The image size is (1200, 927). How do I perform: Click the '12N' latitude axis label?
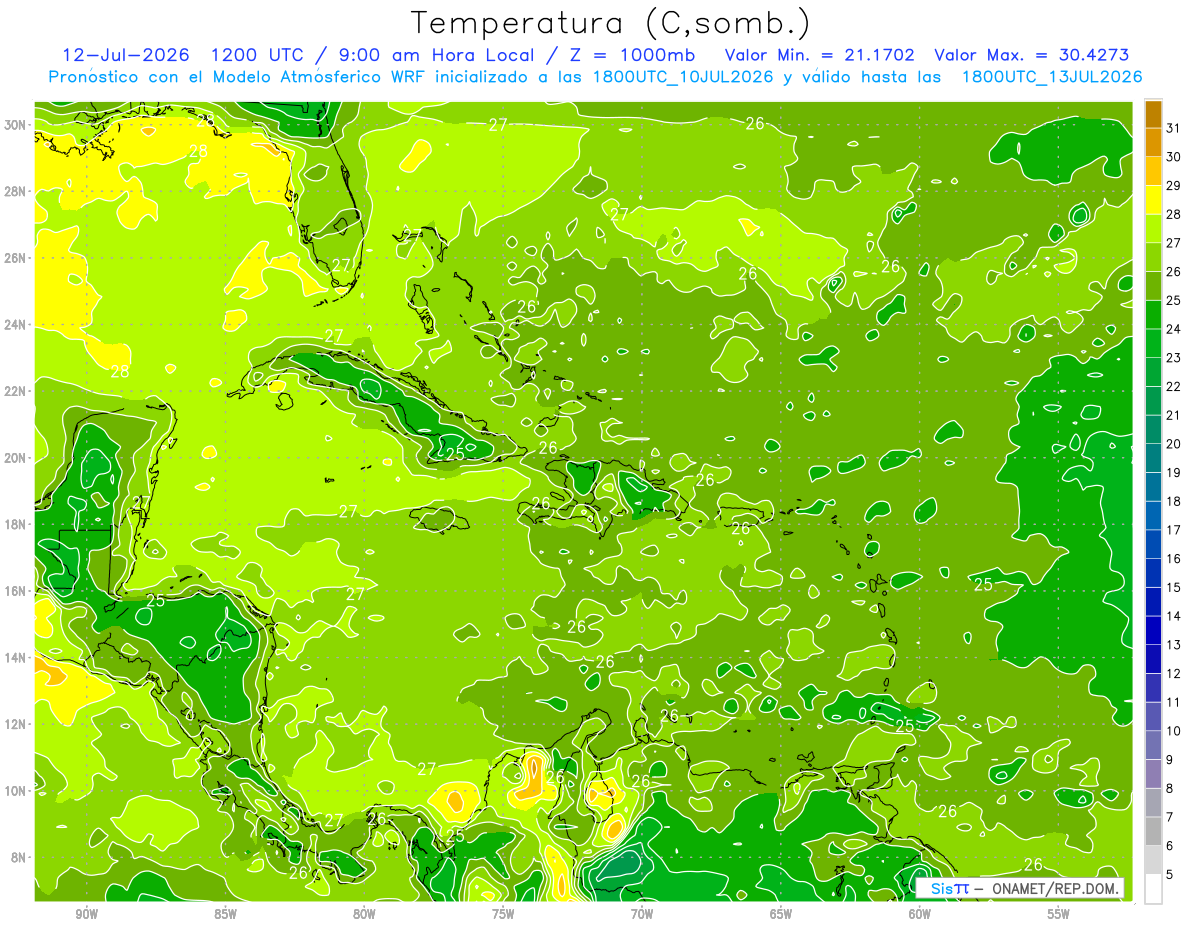[17, 723]
